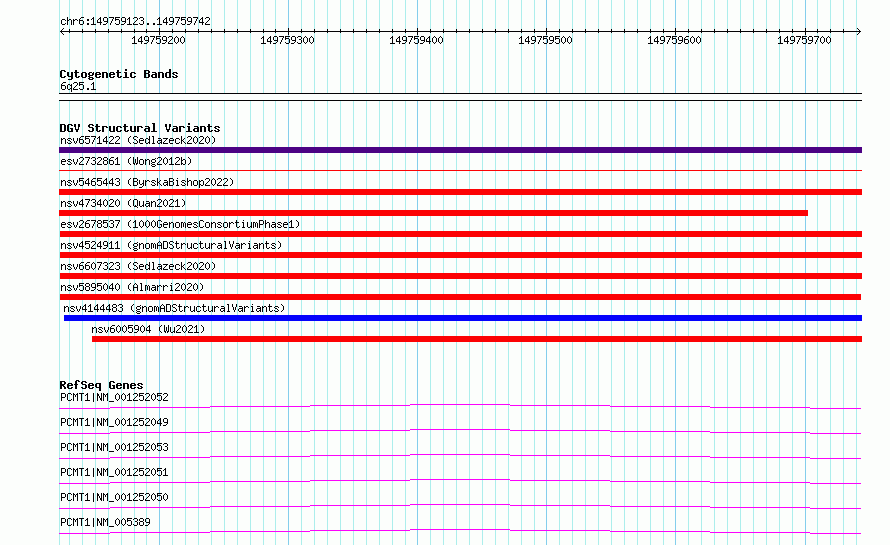890x545 pixels.
Task: Click the 149759300 ruler position
Action: coord(287,40)
